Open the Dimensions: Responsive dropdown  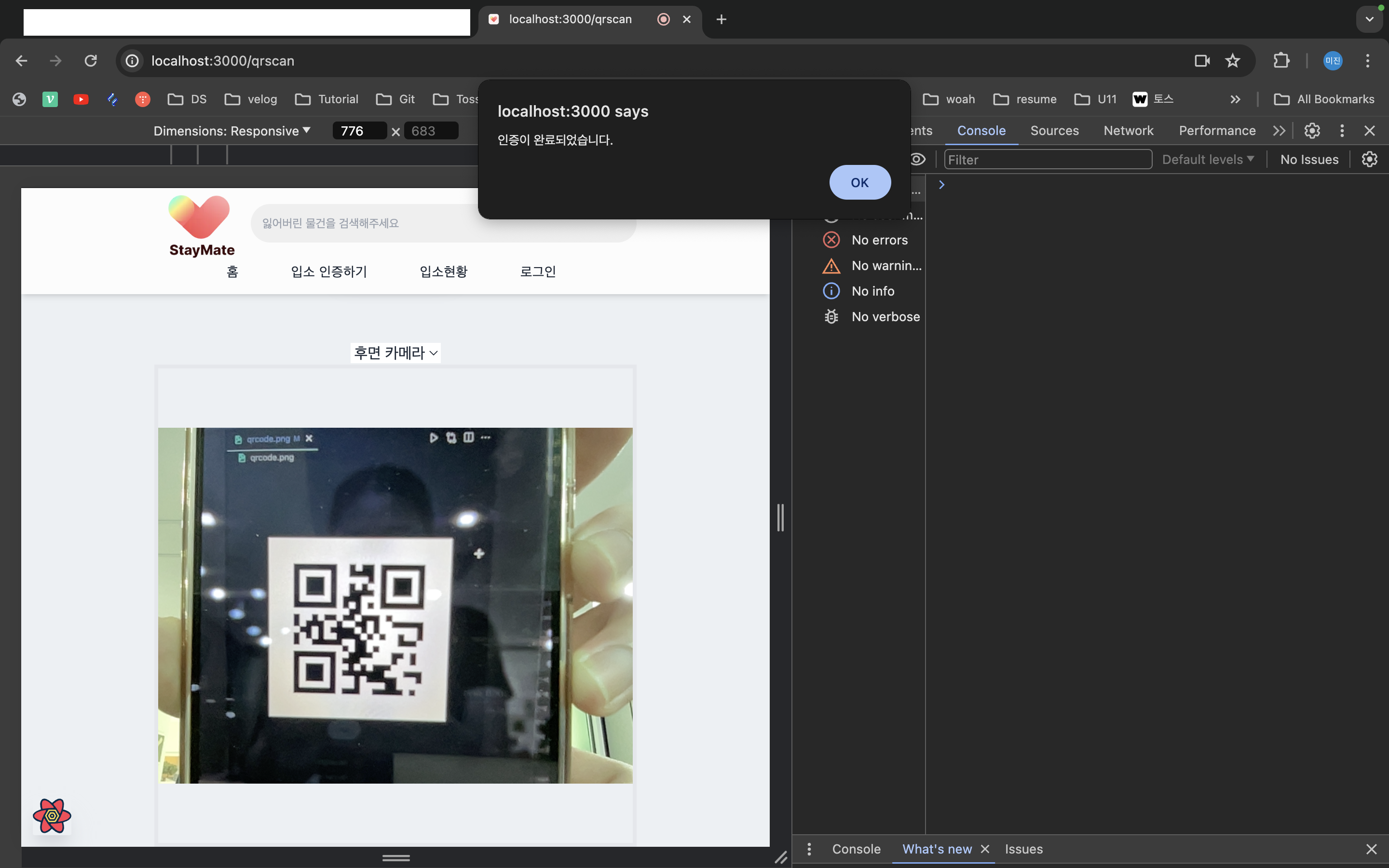coord(232,131)
